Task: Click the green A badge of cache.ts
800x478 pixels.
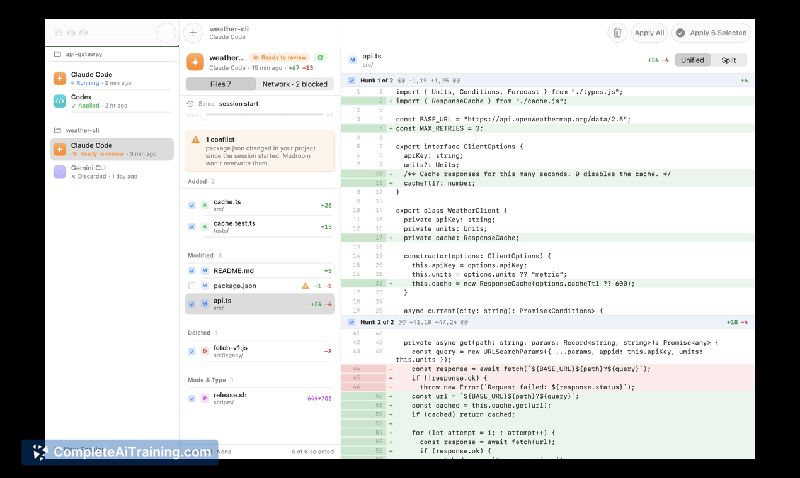Action: pos(205,205)
